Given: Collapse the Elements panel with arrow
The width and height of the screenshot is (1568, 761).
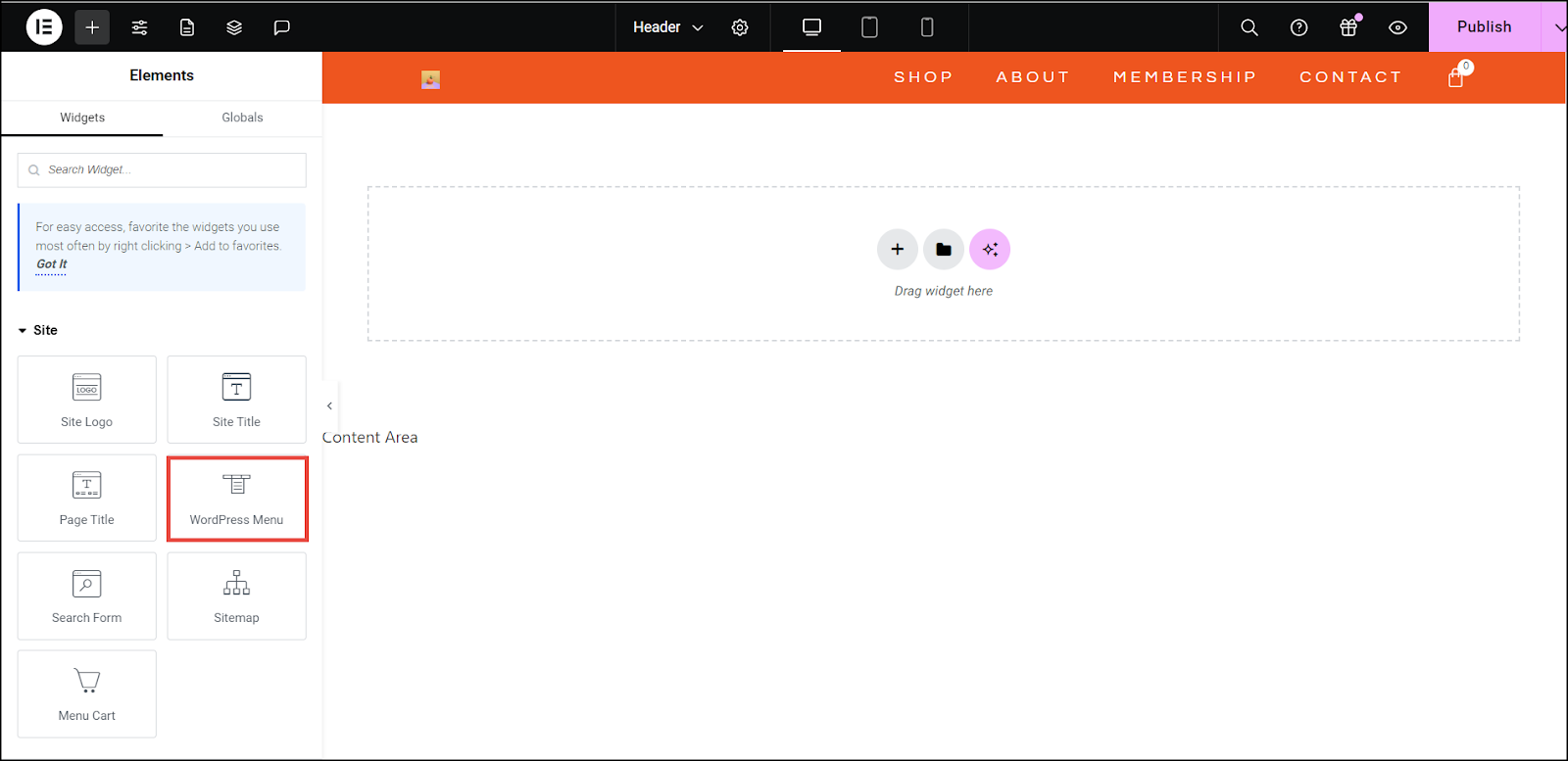Looking at the screenshot, I should tap(330, 405).
